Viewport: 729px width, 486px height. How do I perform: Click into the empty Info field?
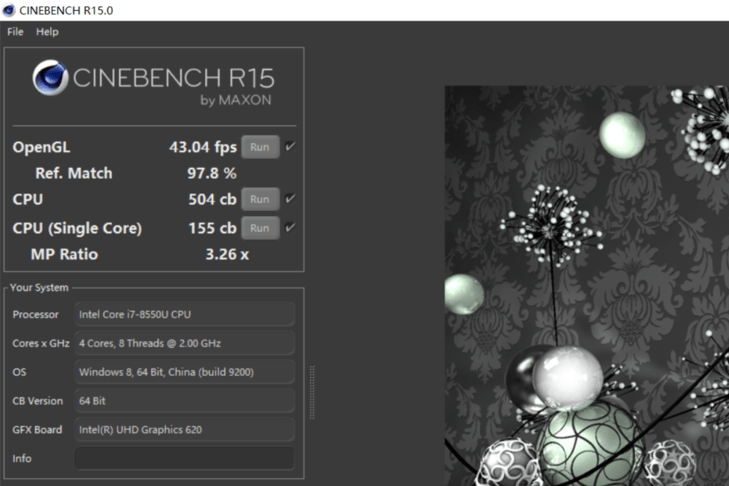185,458
